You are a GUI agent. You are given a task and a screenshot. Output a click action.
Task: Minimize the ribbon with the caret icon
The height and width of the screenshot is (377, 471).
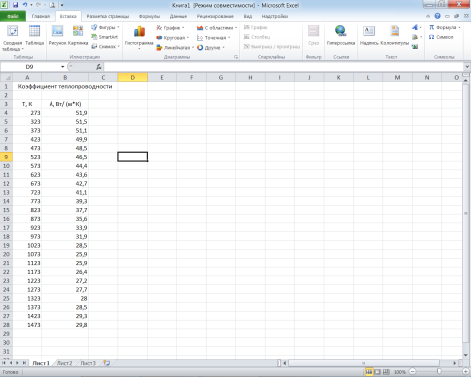coord(428,16)
